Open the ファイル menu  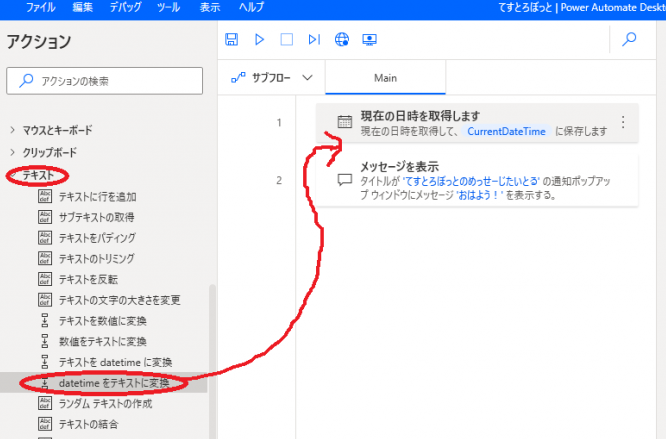(x=40, y=7)
